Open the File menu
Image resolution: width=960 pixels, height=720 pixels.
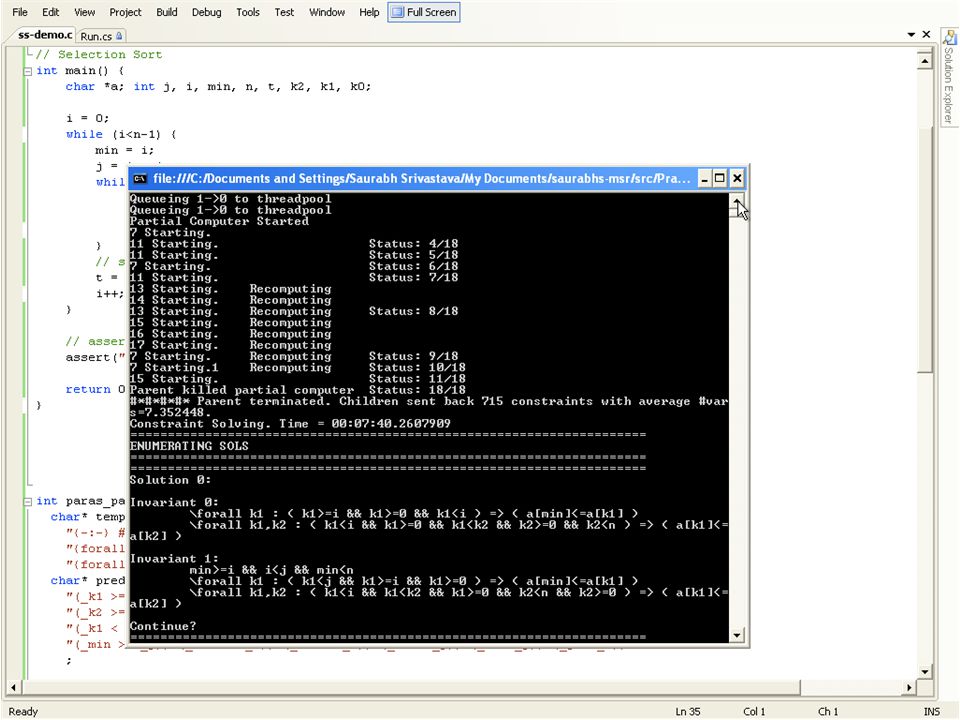[20, 12]
